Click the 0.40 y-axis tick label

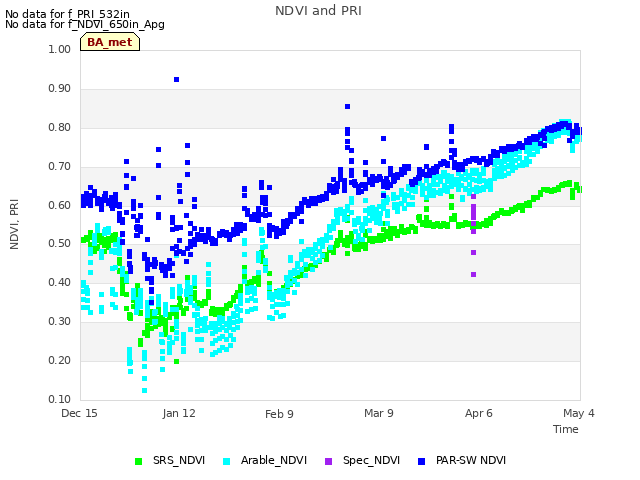pos(60,282)
